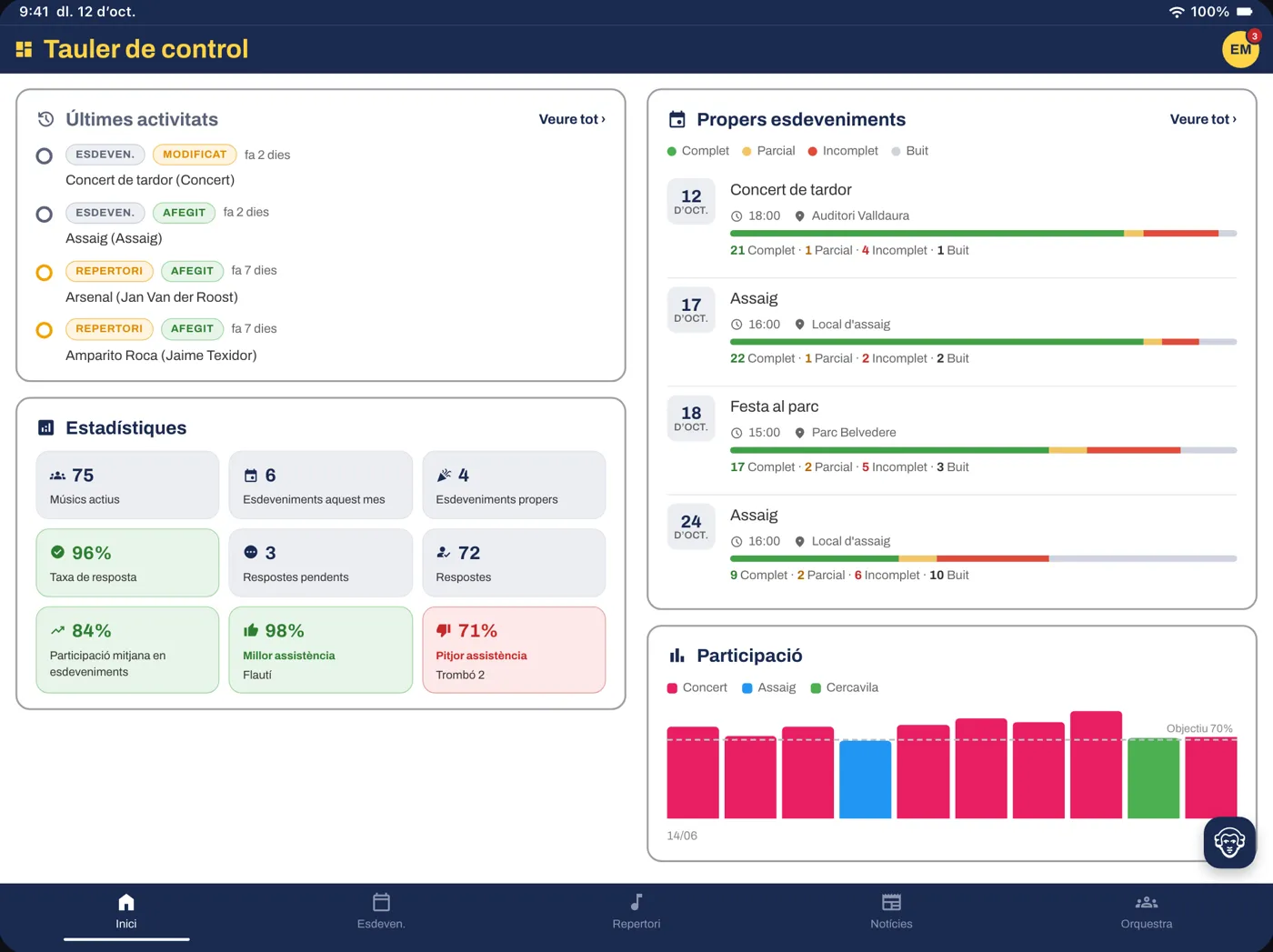The height and width of the screenshot is (952, 1273).
Task: Open the 18 d'oct. Festa al parc event
Action: pyautogui.click(x=952, y=436)
